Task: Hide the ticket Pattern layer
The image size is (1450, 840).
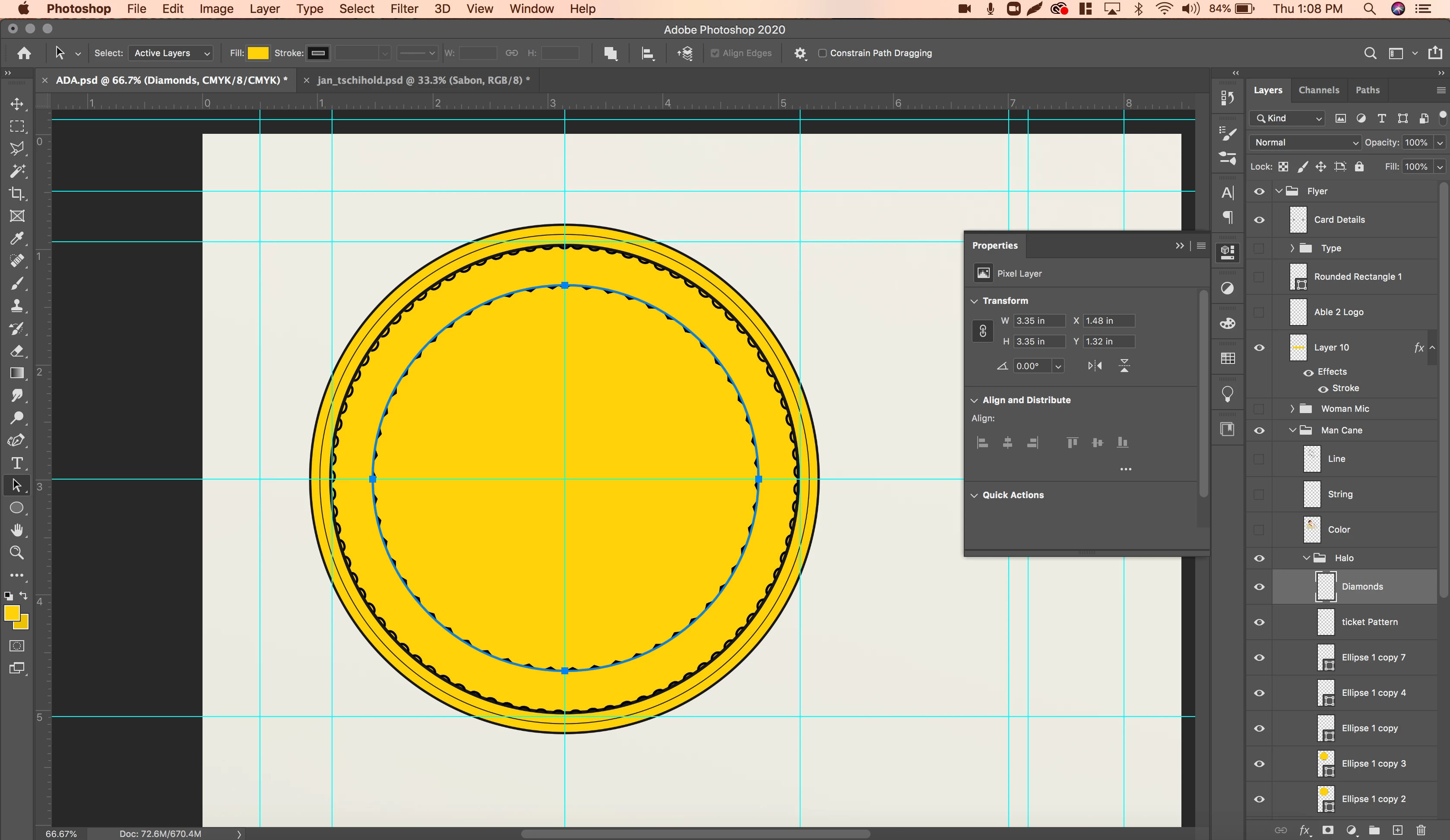Action: click(x=1259, y=622)
